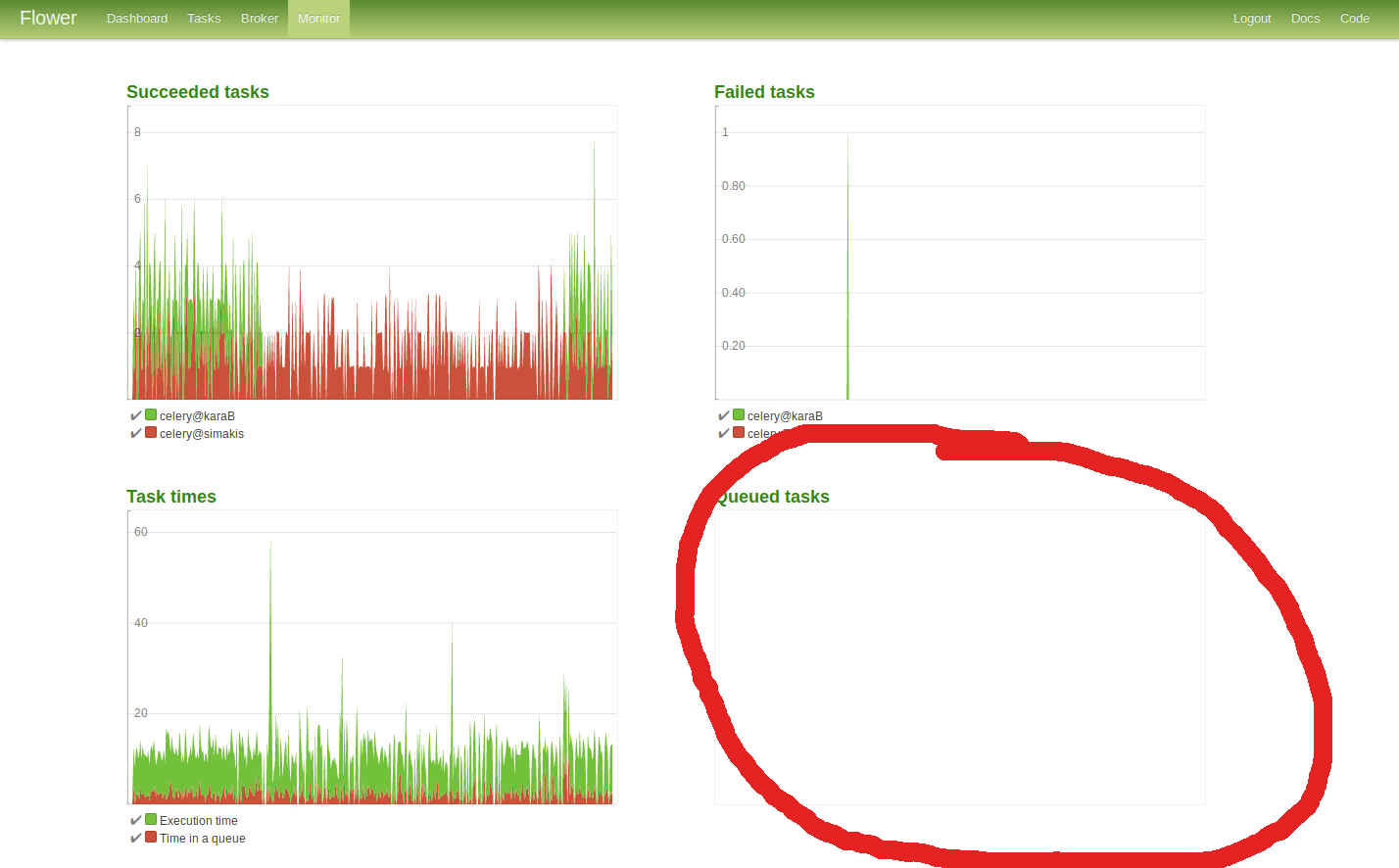
Task: Click the Succeeded tasks chart area
Action: point(372,253)
